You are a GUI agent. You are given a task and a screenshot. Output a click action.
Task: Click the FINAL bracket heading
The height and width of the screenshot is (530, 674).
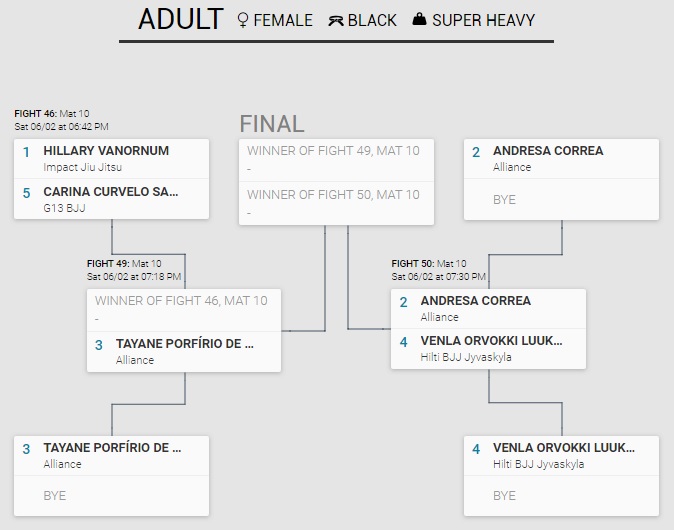[x=272, y=124]
